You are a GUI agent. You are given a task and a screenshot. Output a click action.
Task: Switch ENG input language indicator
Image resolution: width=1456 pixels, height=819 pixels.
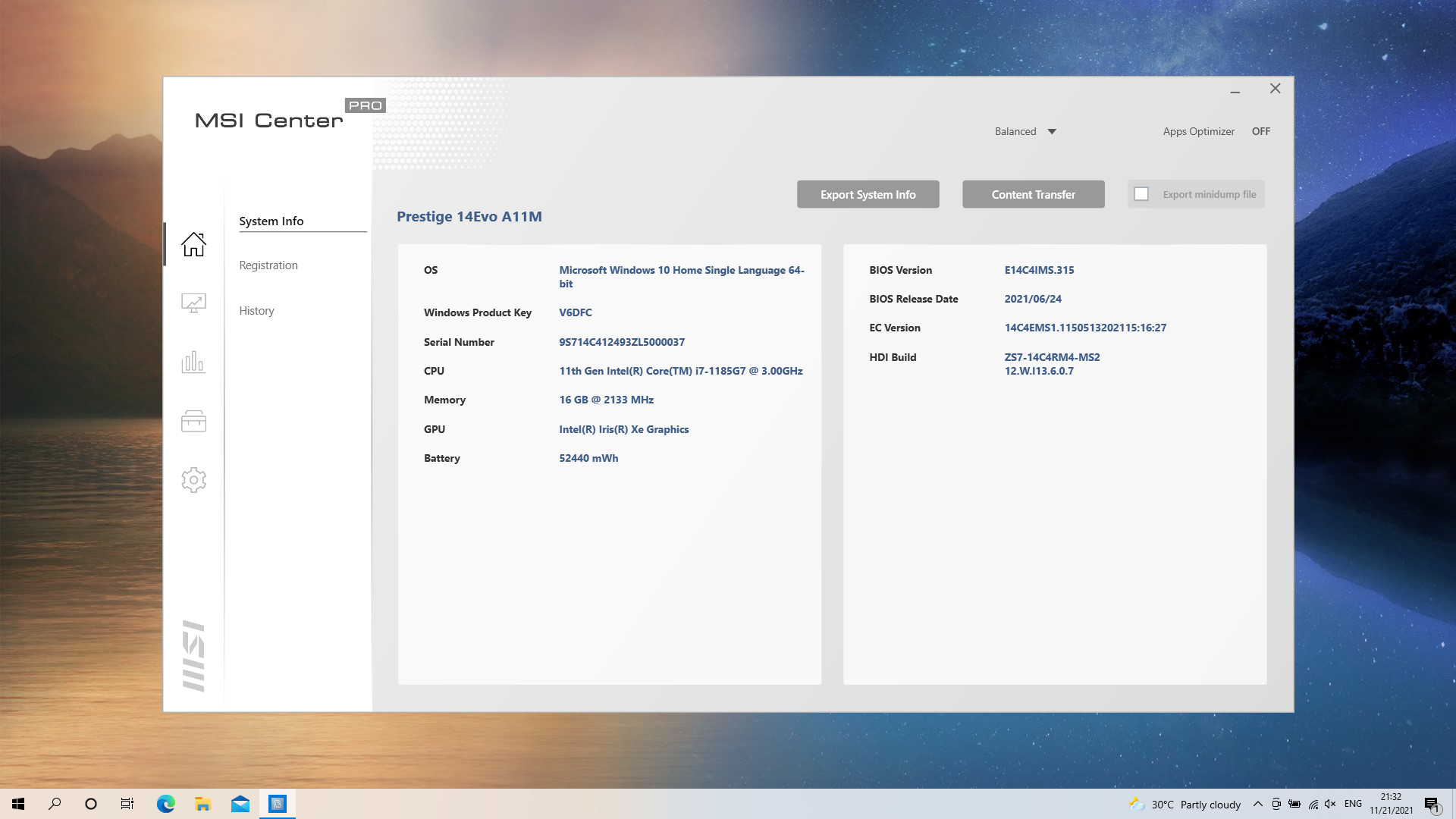point(1353,804)
